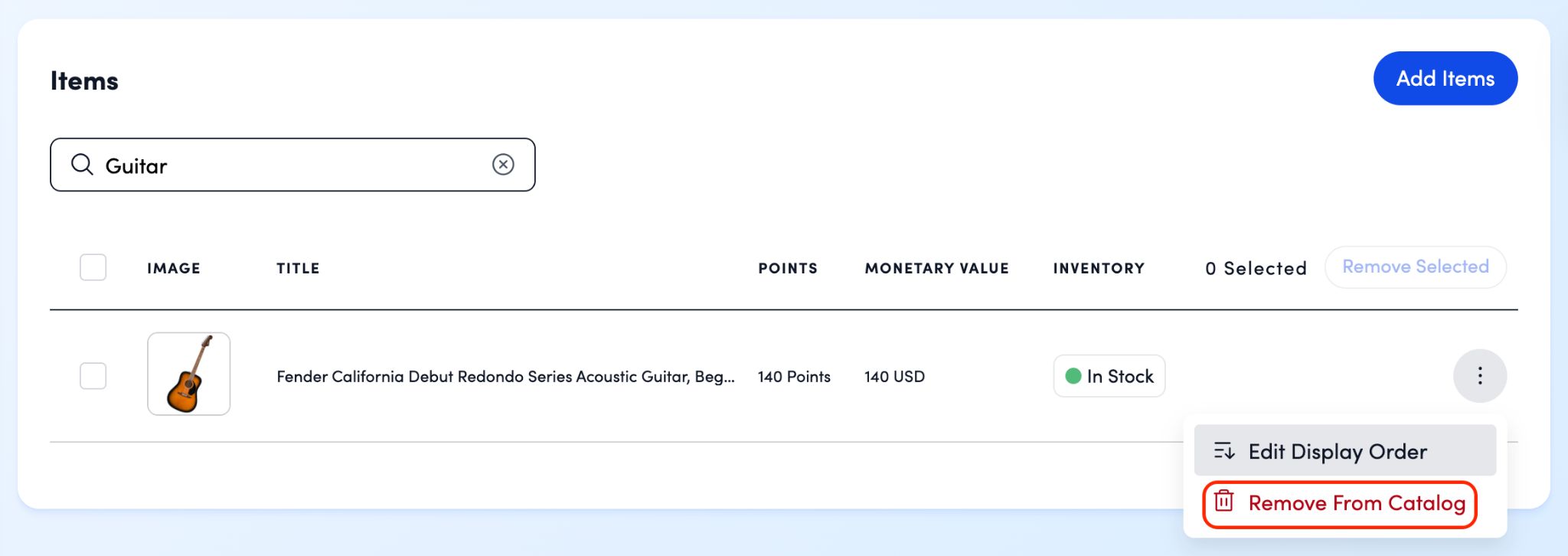Click the Remove Selected button
The height and width of the screenshot is (556, 1568).
point(1415,267)
